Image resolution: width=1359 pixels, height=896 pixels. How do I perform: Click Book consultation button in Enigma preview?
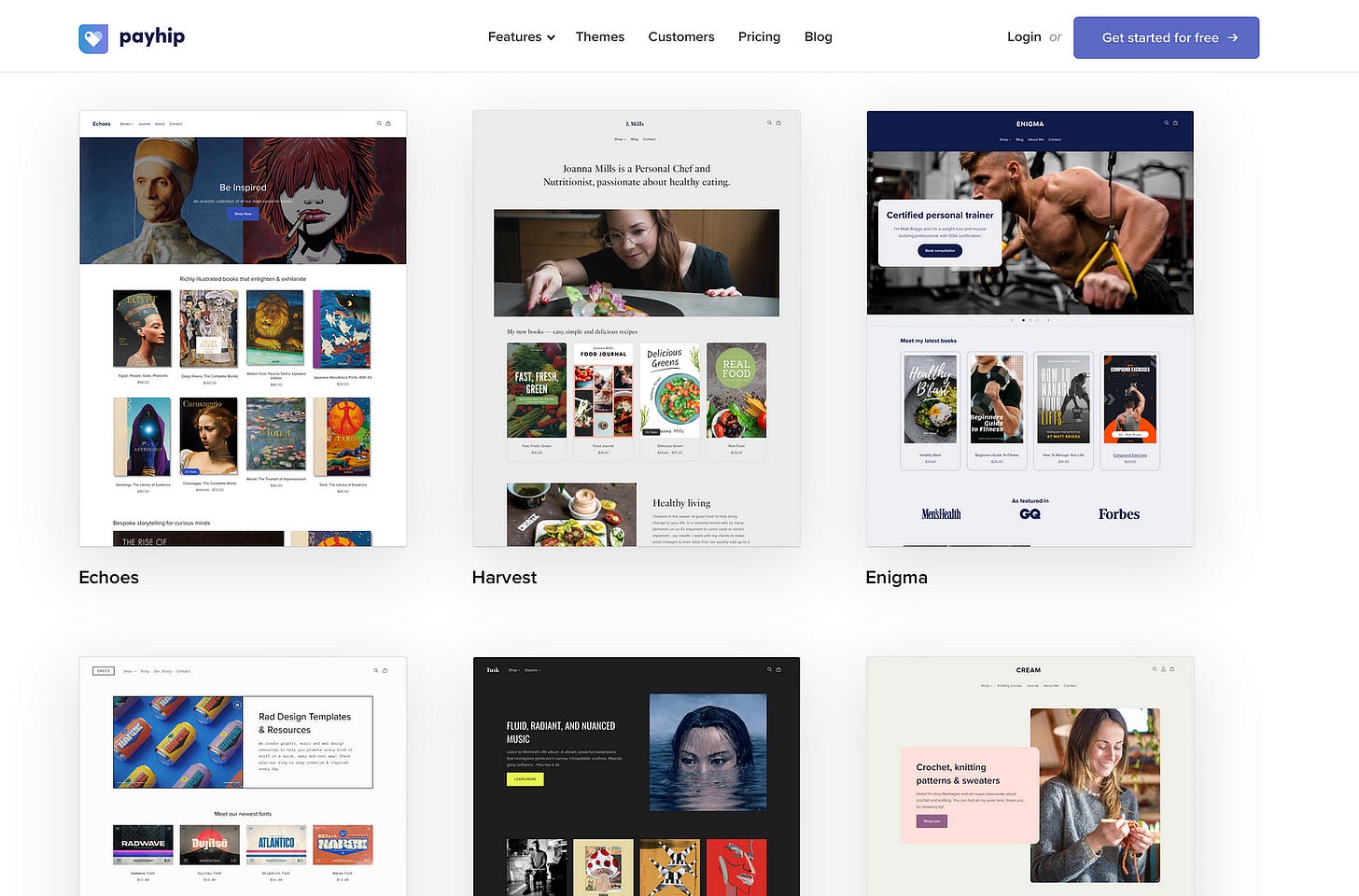click(940, 250)
